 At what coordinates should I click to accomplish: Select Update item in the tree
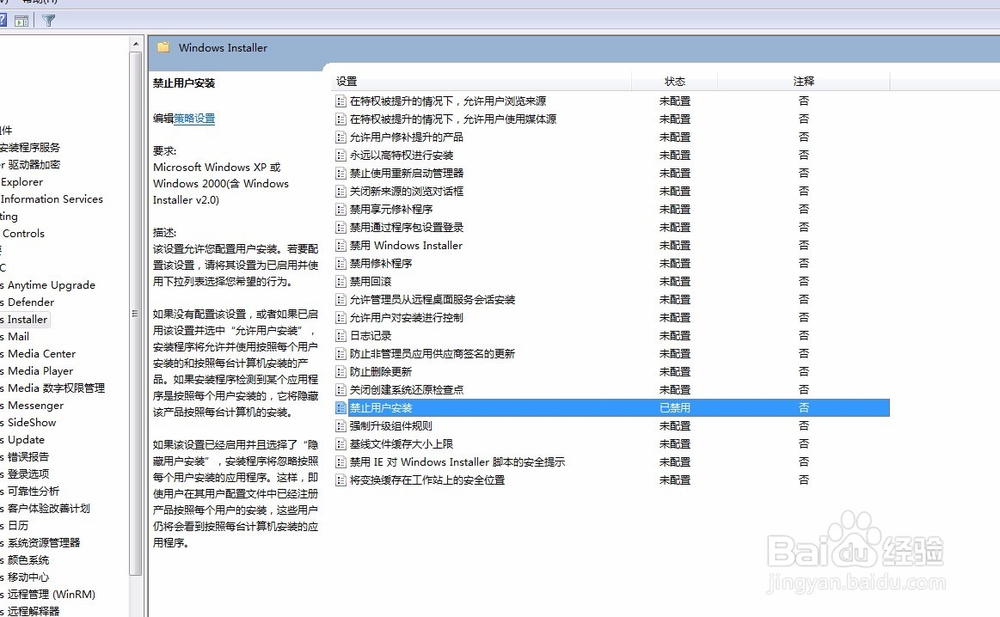click(26, 440)
